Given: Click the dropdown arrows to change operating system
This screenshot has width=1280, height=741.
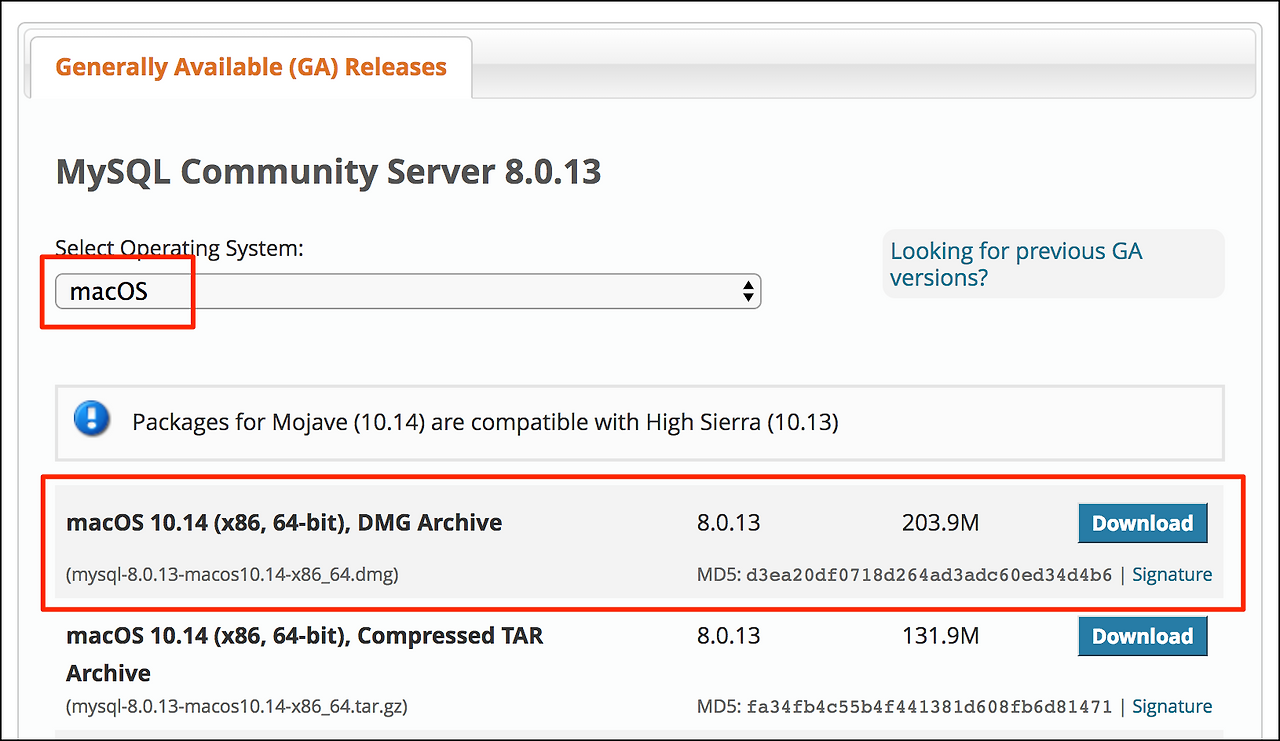Looking at the screenshot, I should pyautogui.click(x=748, y=291).
